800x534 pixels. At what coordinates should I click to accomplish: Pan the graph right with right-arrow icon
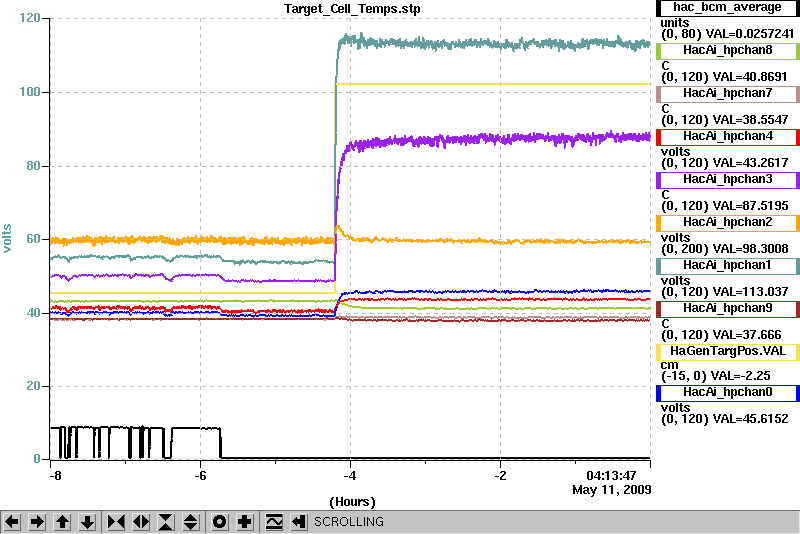[x=37, y=522]
